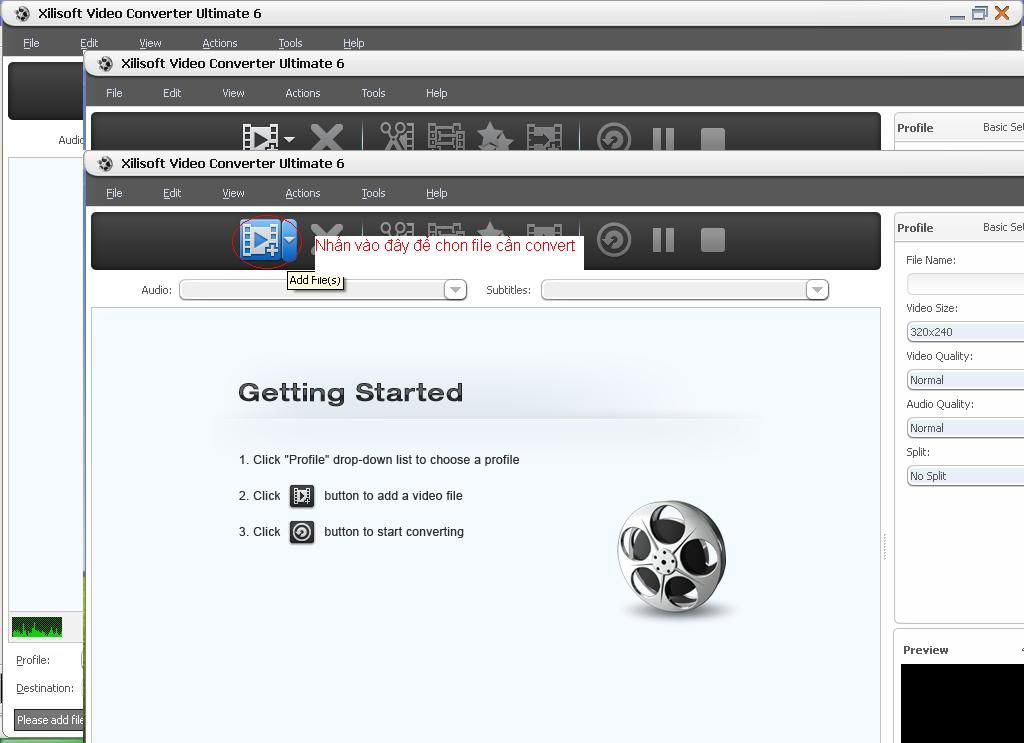
Task: Click the File Name input field
Action: (965, 284)
